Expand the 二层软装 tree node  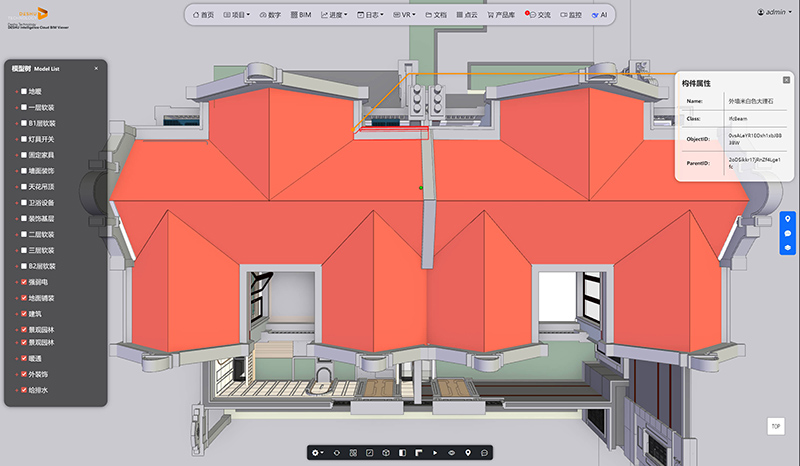pos(16,234)
